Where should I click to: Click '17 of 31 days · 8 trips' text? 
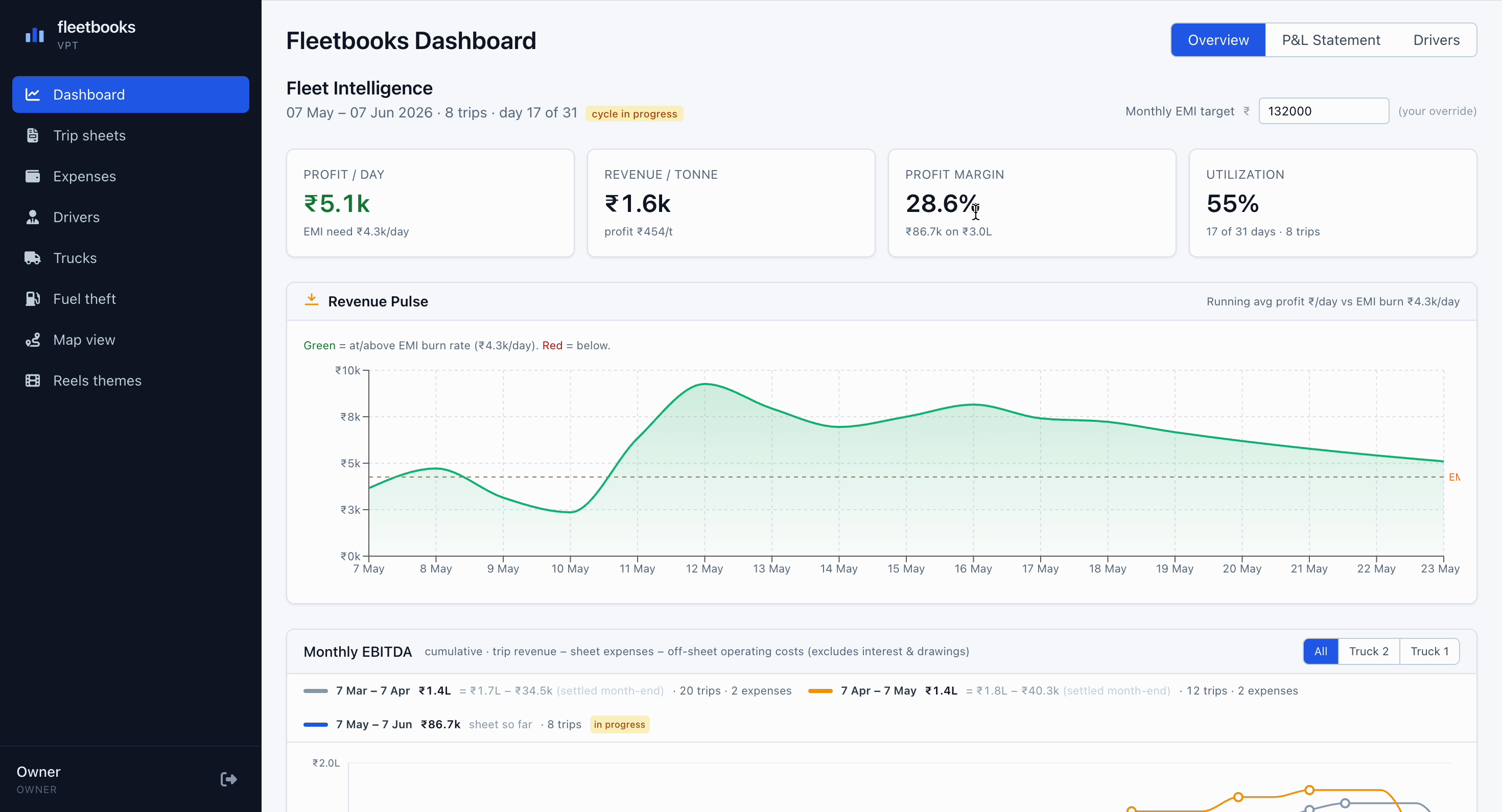(x=1263, y=231)
